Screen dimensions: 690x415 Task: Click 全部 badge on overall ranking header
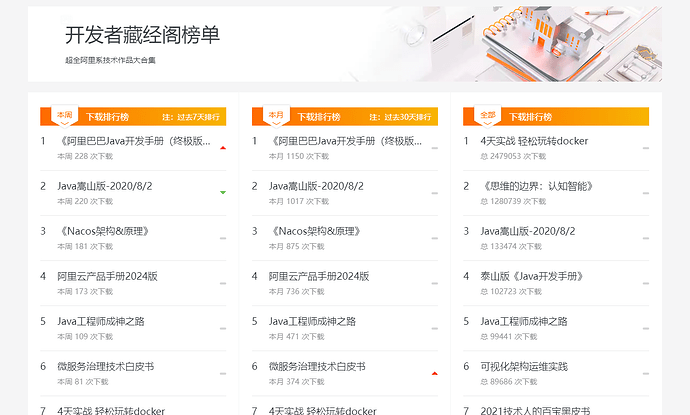click(x=488, y=115)
